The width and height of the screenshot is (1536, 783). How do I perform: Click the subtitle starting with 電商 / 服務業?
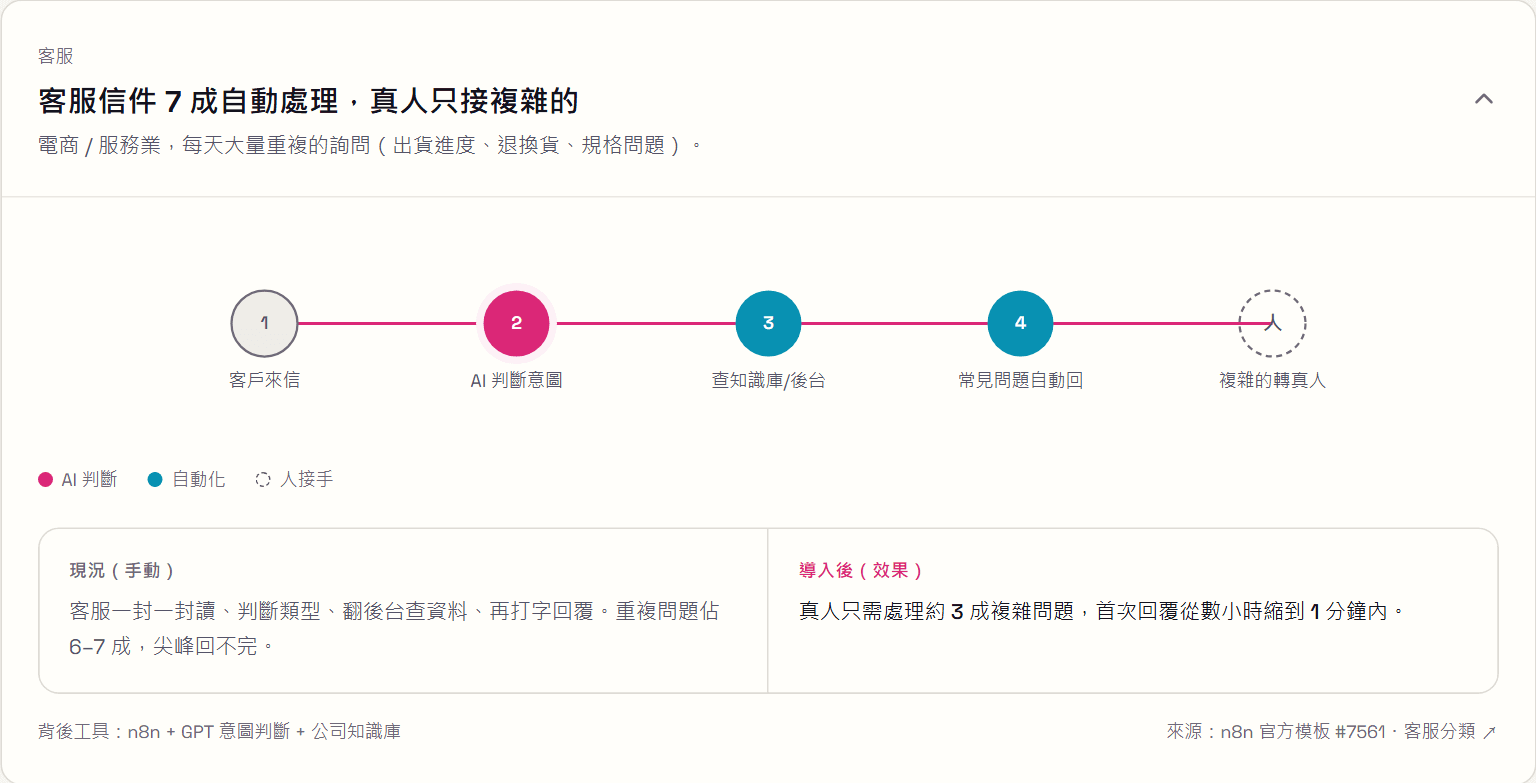[371, 145]
